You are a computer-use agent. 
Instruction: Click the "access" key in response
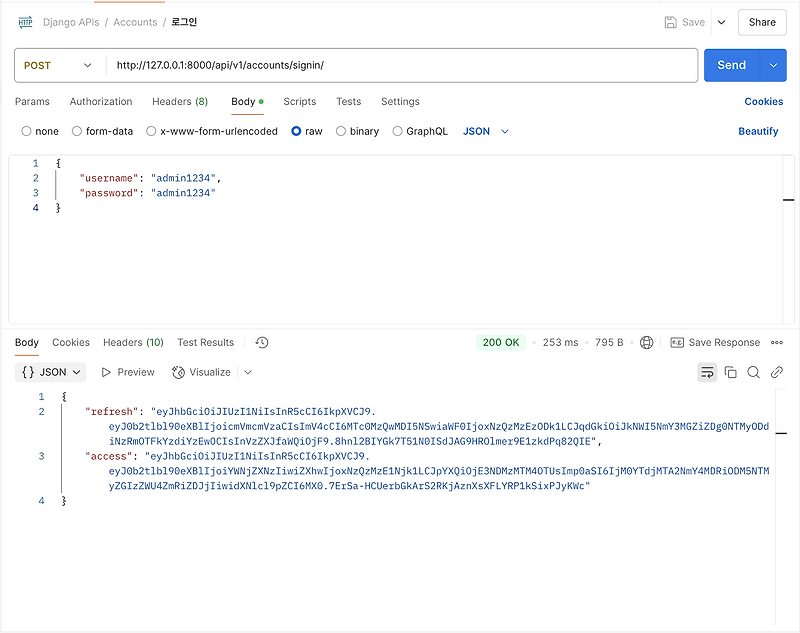109,456
